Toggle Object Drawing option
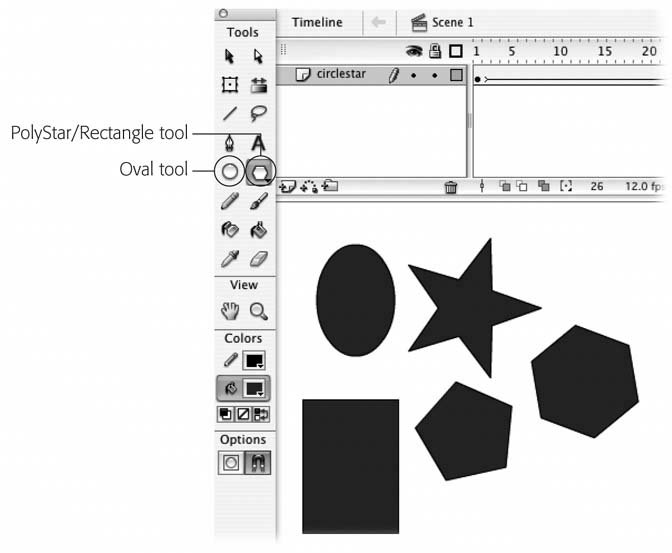 (231, 463)
